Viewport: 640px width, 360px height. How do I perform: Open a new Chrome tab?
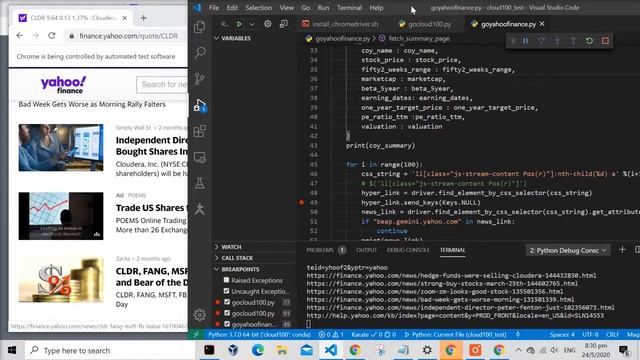point(143,18)
